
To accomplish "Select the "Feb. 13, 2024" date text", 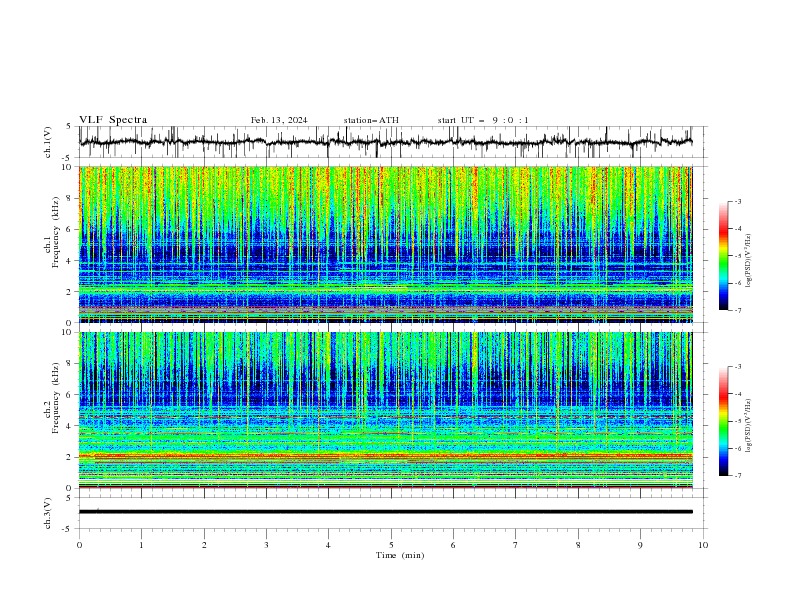I will tap(279, 120).
